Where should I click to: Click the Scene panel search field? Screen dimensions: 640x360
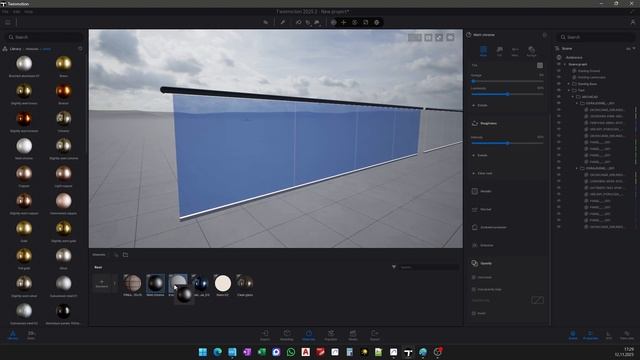click(x=597, y=37)
